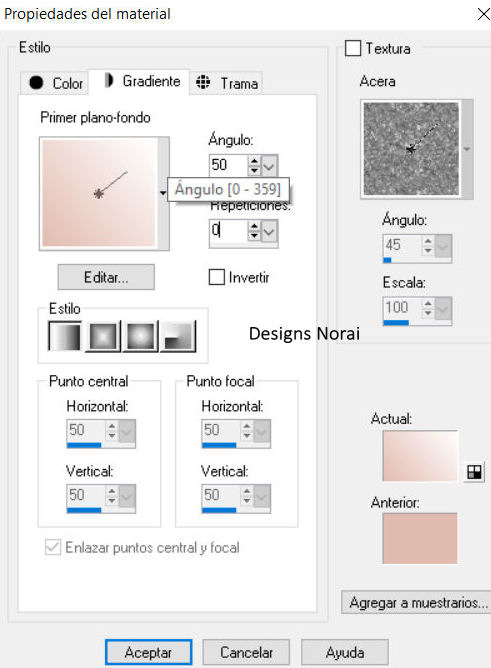
Task: Click the Anterior color swatch
Action: [x=420, y=538]
